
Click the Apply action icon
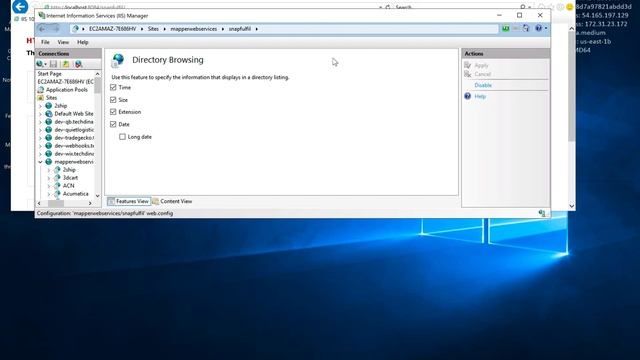pyautogui.click(x=468, y=65)
